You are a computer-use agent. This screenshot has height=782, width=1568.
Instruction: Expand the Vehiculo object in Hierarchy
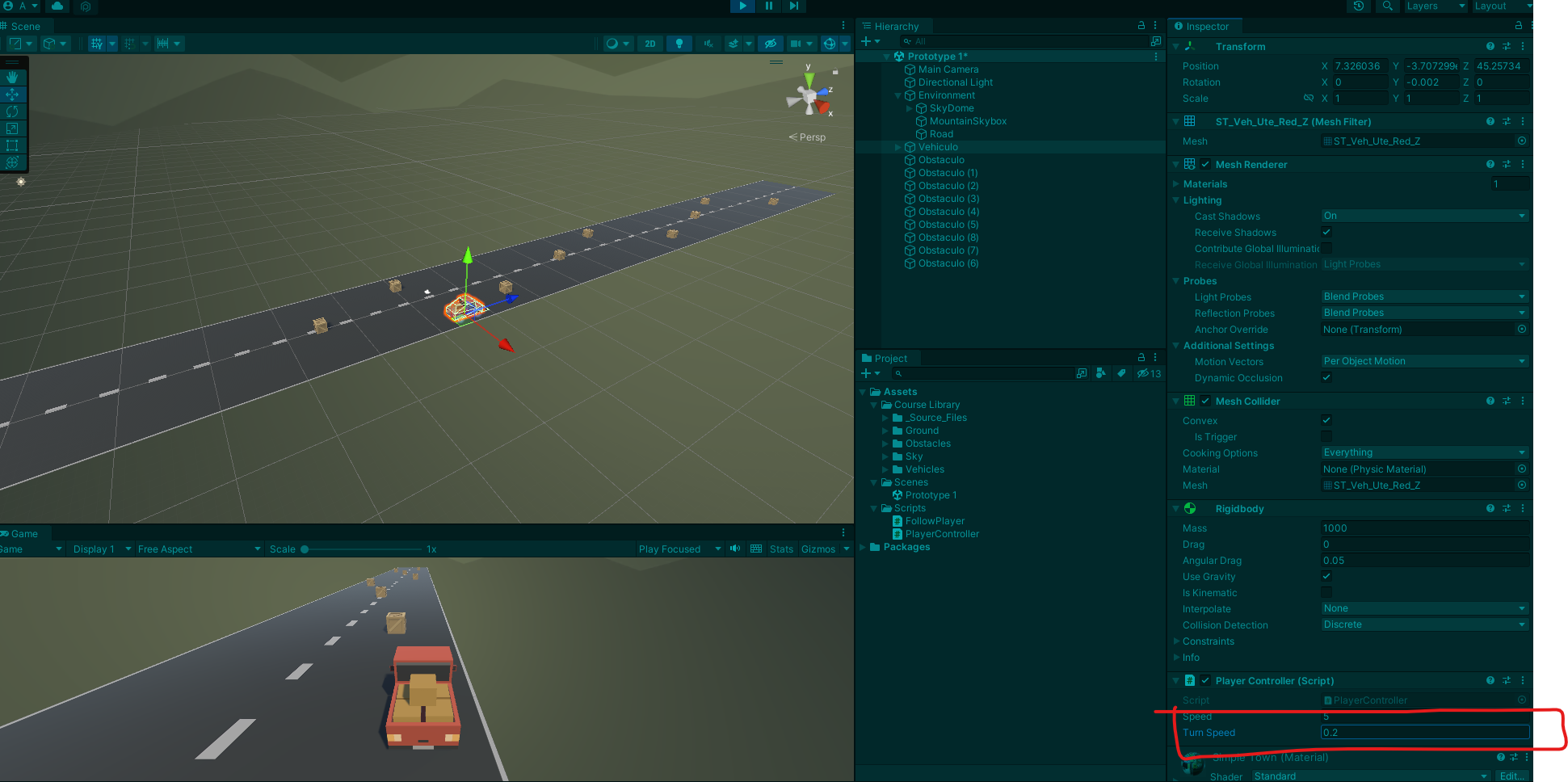pos(898,147)
